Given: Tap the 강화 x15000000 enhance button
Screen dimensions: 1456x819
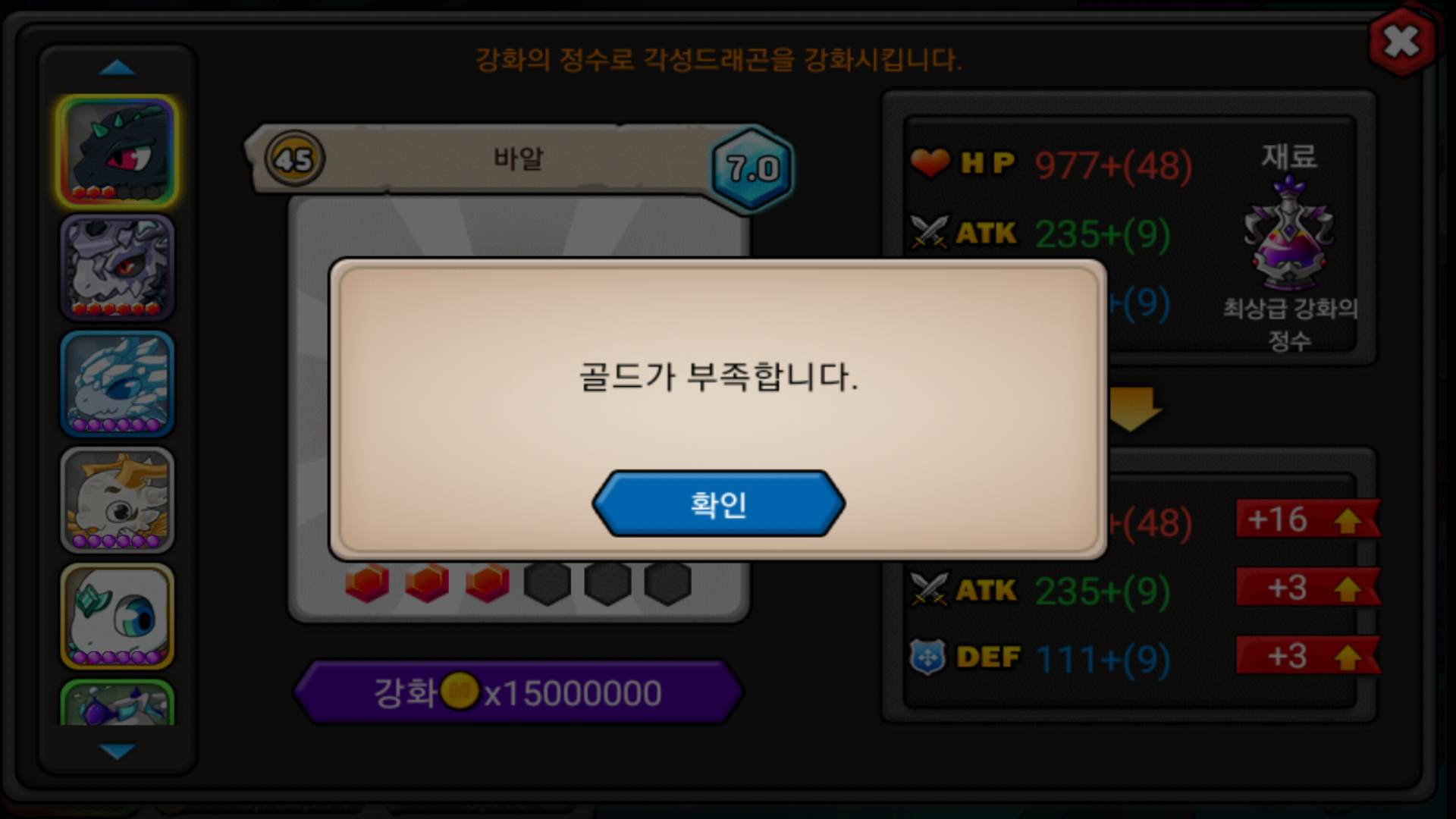Looking at the screenshot, I should [x=518, y=692].
